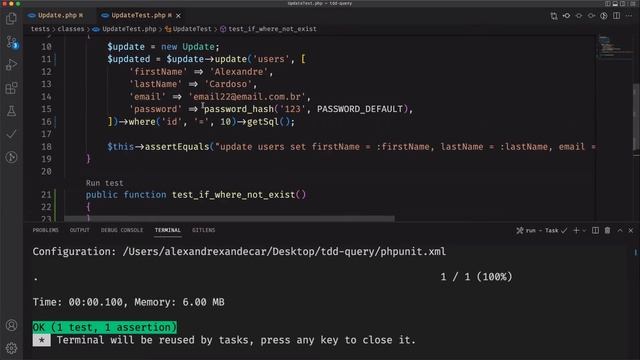This screenshot has width=640, height=360.
Task: Click the classes breadcrumb segment
Action: coord(71,29)
